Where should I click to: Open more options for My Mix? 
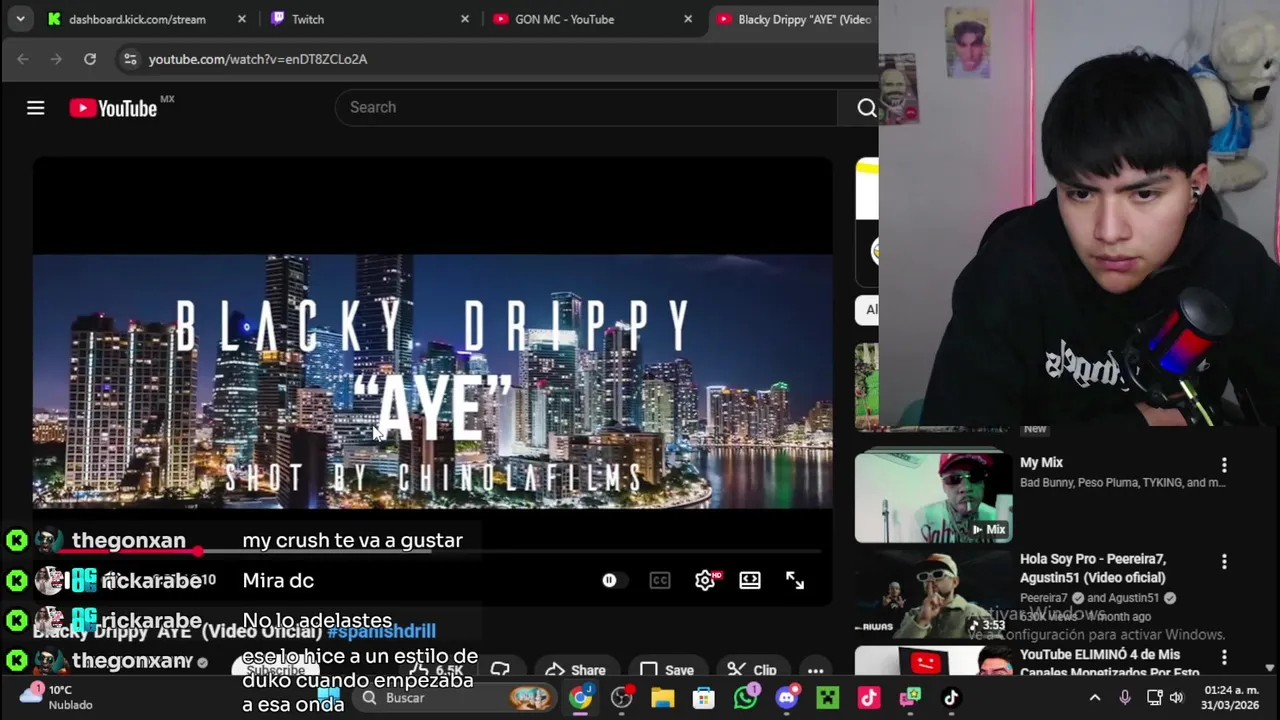click(1224, 465)
